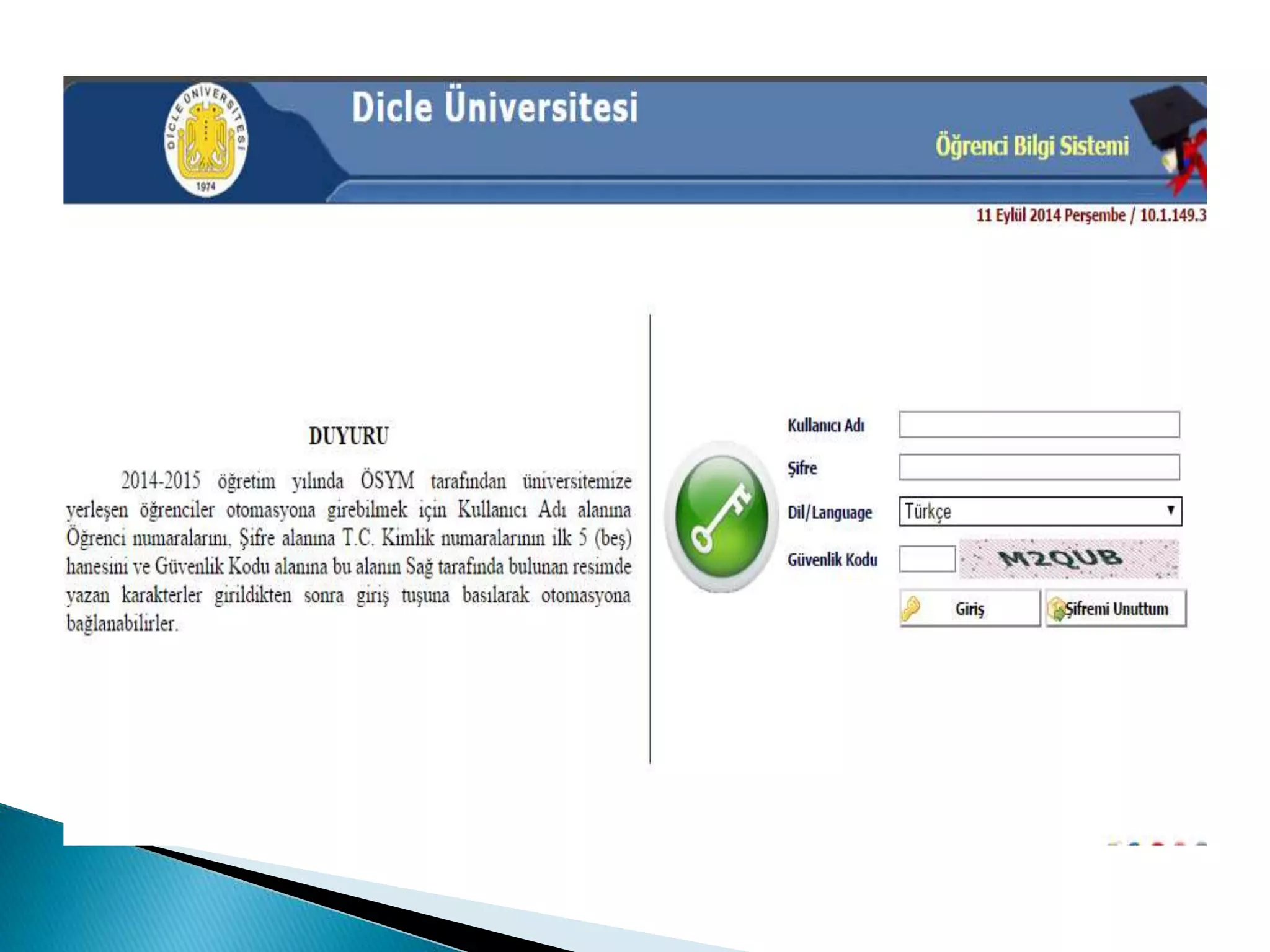This screenshot has height=952, width=1270.
Task: Focus the Kullanıcı Adı input field
Action: tap(1039, 425)
